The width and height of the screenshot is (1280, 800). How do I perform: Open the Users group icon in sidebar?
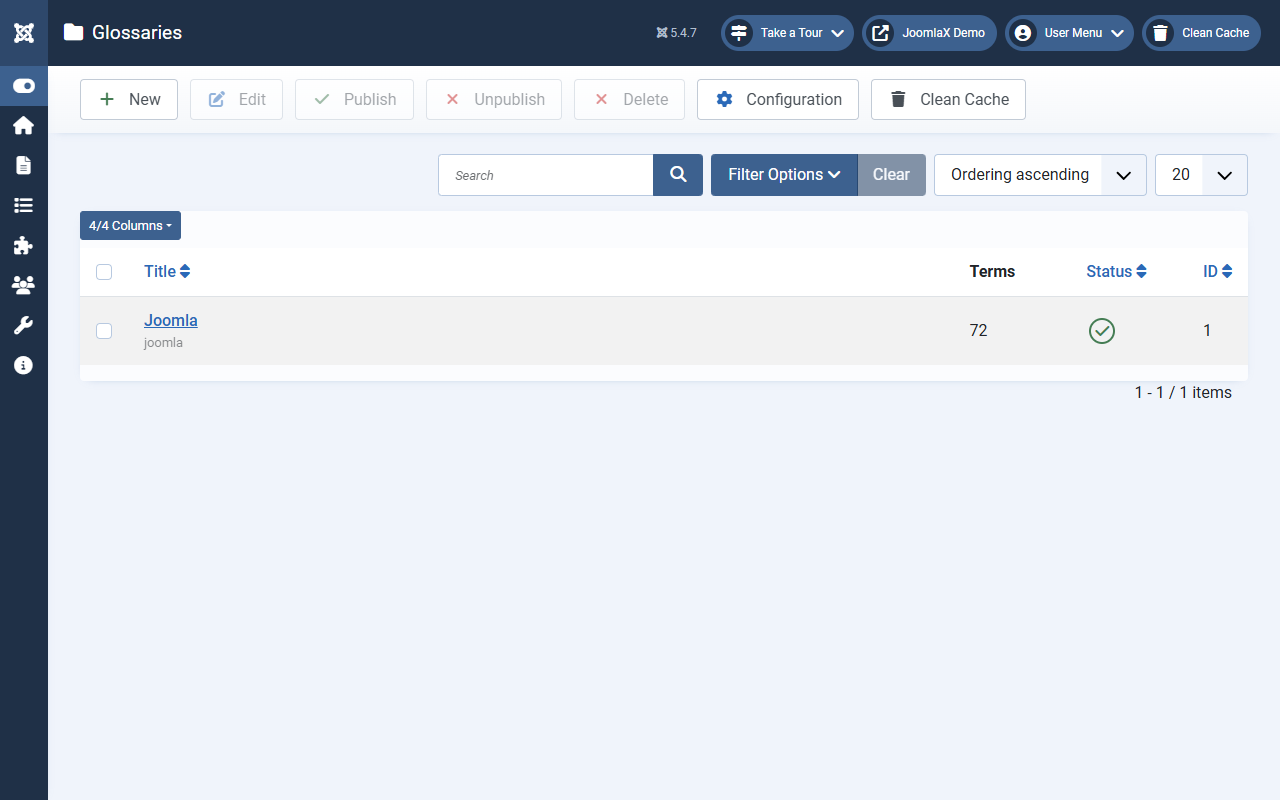(x=24, y=285)
